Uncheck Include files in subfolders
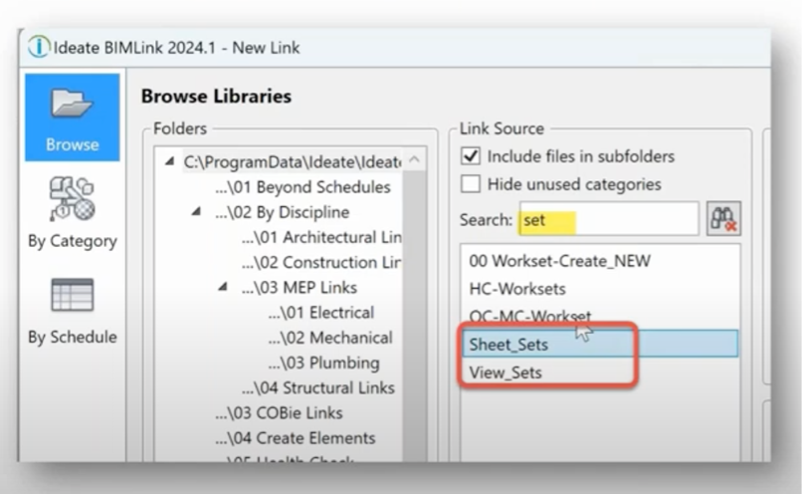 pos(471,156)
